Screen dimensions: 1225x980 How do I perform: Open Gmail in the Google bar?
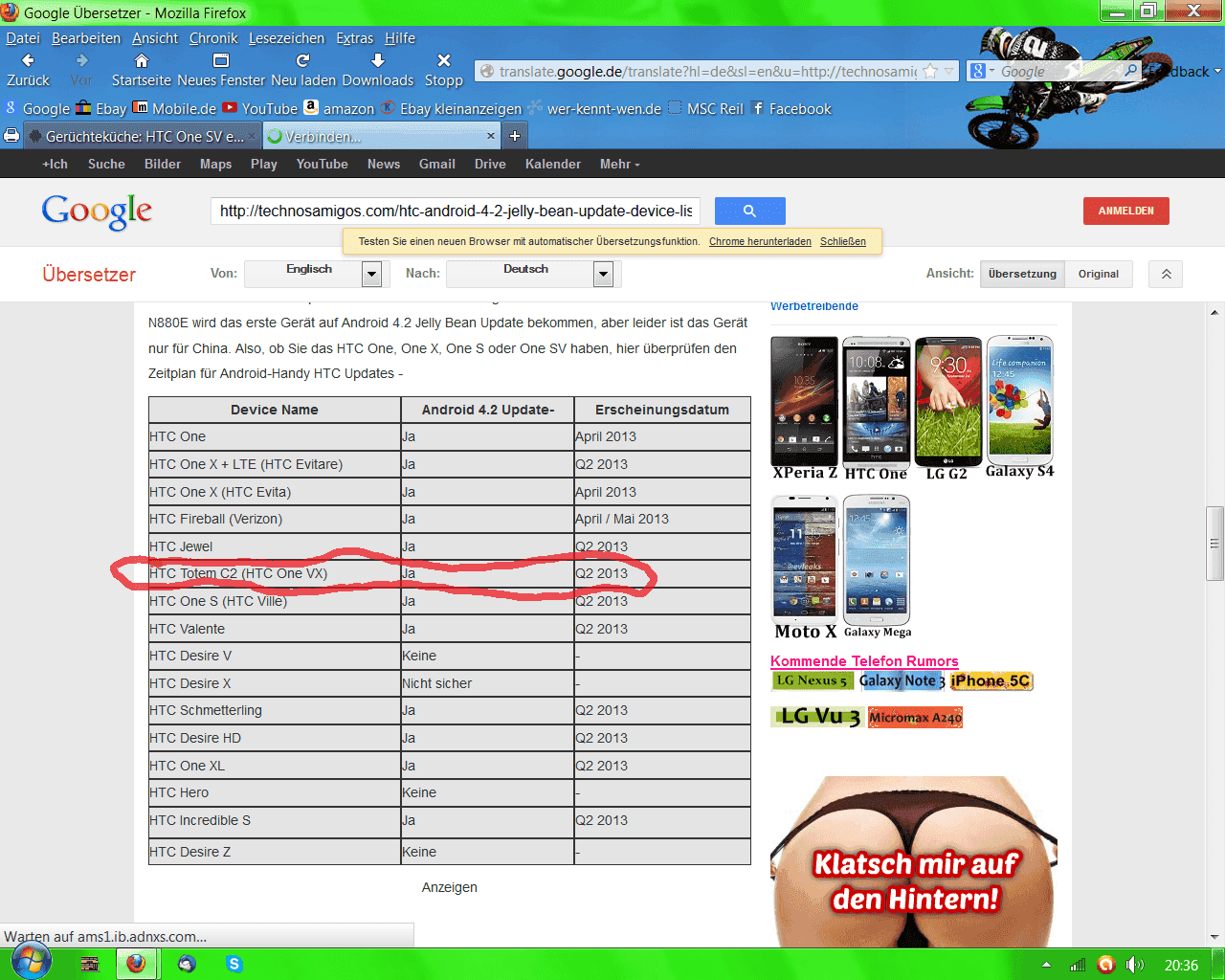pyautogui.click(x=437, y=164)
